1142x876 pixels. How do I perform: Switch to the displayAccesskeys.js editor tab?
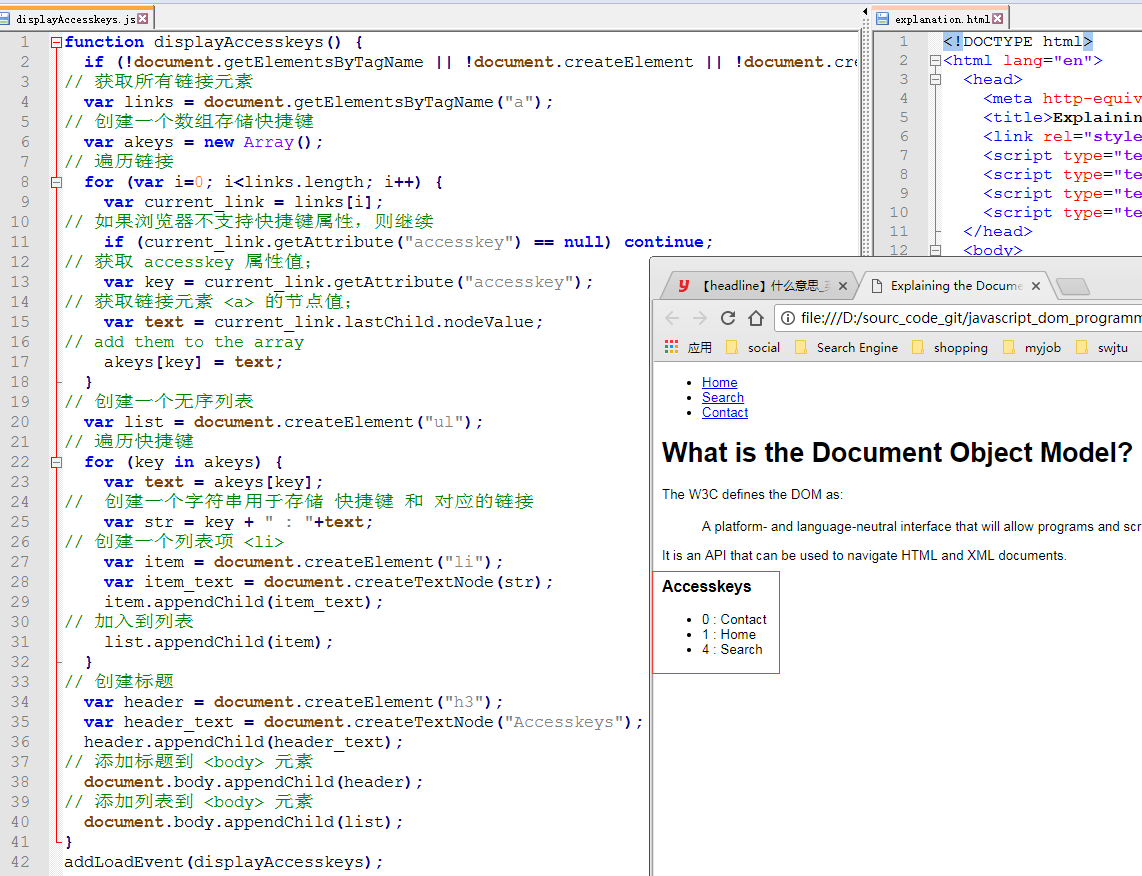pos(75,19)
